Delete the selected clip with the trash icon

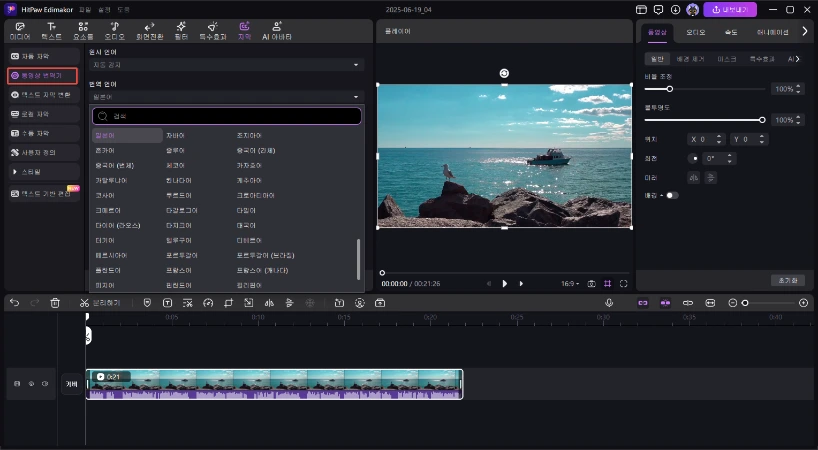point(55,303)
